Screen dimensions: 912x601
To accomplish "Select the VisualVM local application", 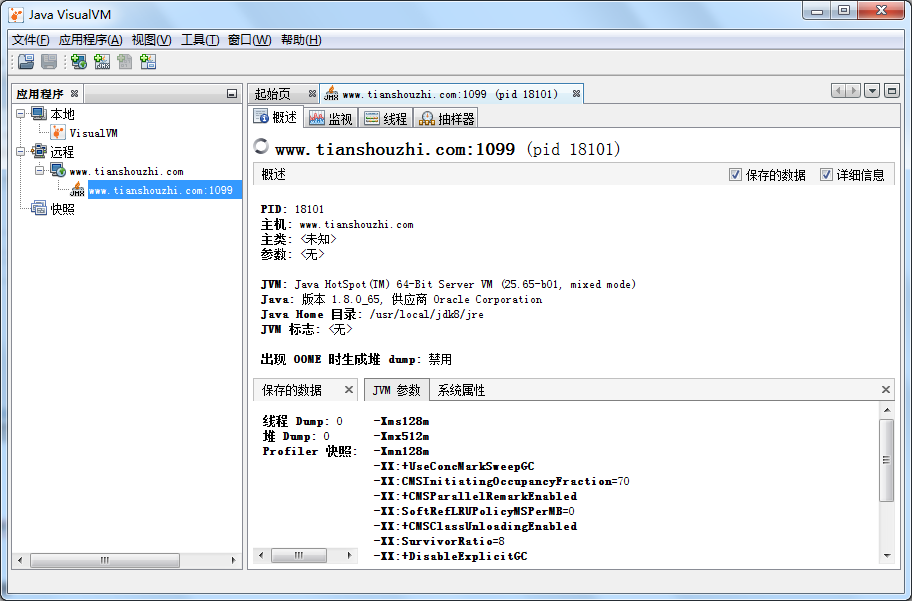I will point(92,133).
